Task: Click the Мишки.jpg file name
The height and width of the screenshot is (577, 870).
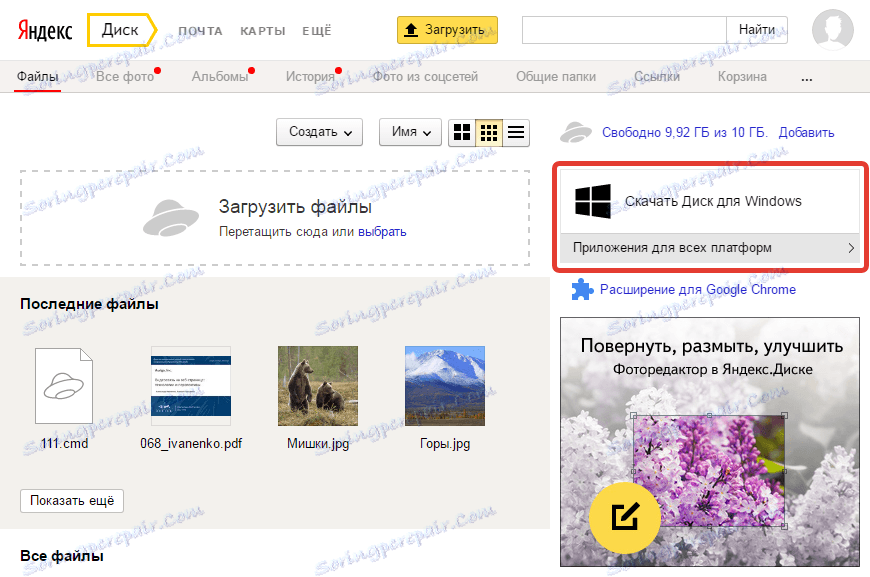Action: [318, 443]
